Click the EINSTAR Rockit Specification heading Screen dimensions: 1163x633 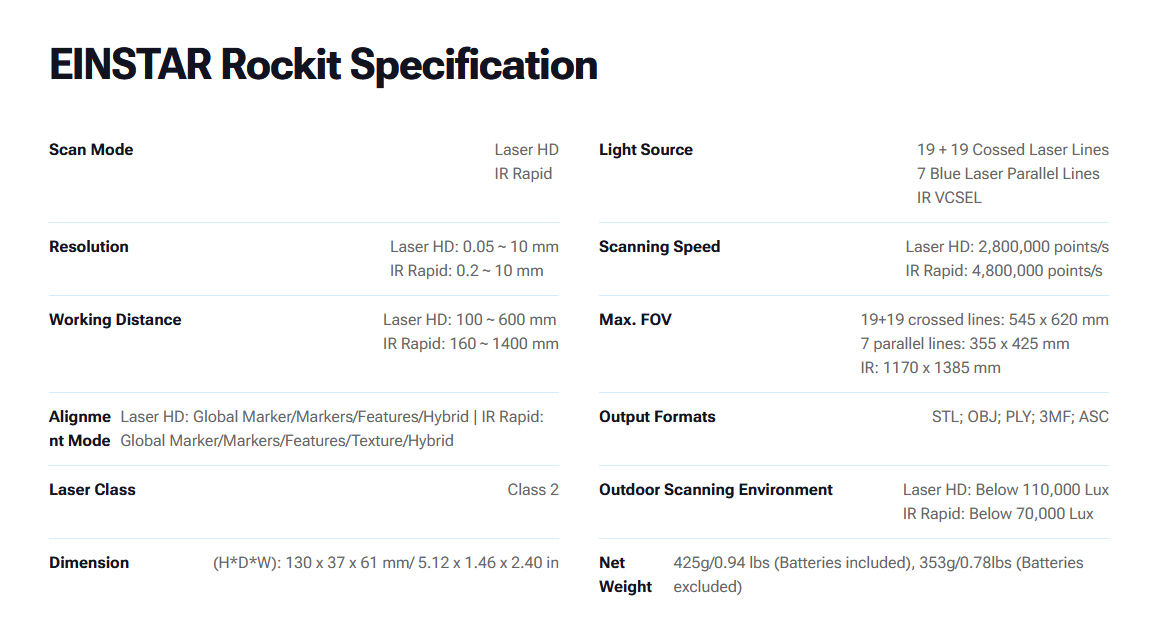tap(323, 66)
